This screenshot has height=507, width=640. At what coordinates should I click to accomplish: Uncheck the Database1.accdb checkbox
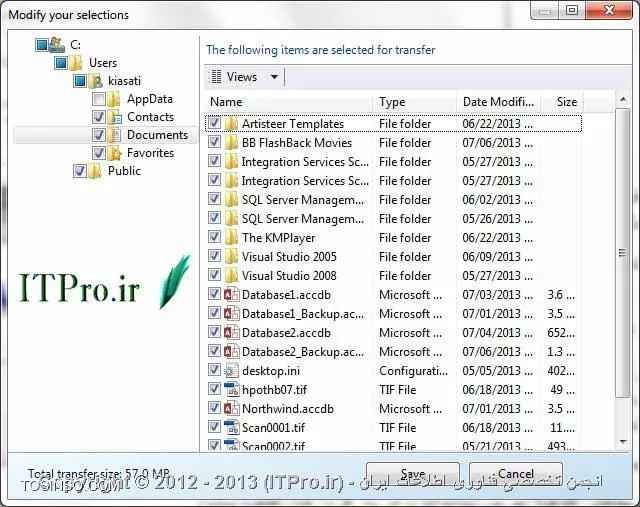[x=215, y=294]
